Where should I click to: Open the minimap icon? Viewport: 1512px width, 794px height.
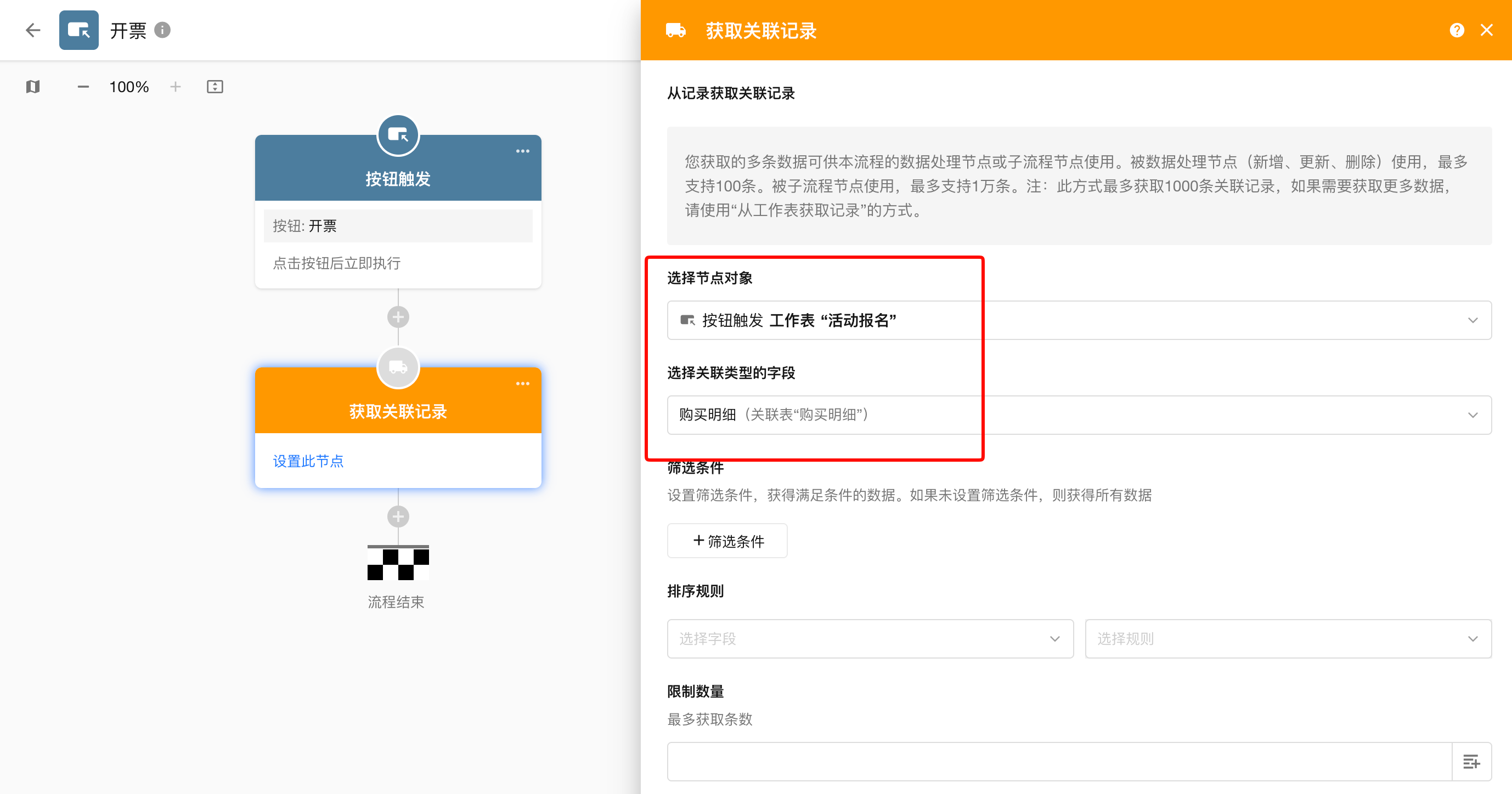pos(33,87)
